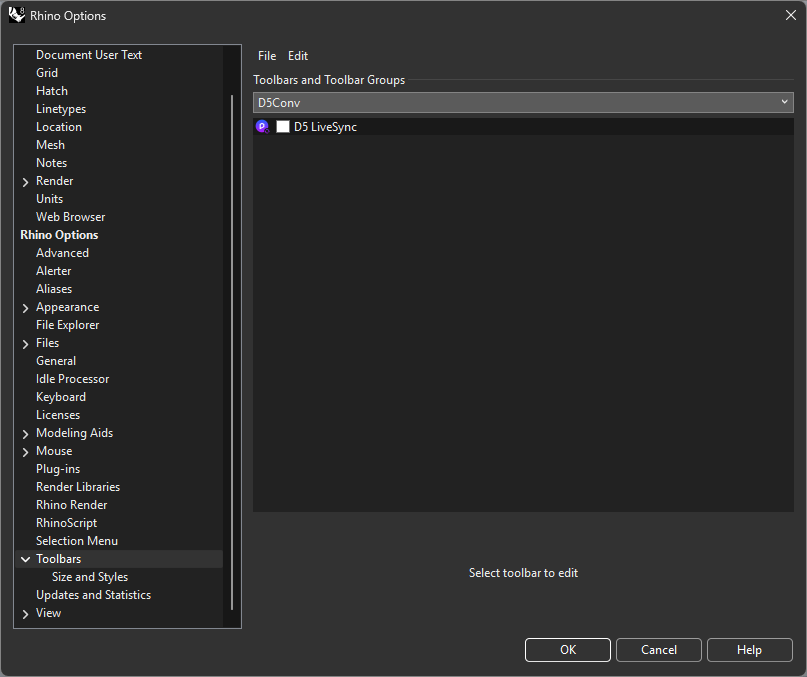Click the Rhino logo in title bar
Screen dimensions: 807x677
point(16,15)
